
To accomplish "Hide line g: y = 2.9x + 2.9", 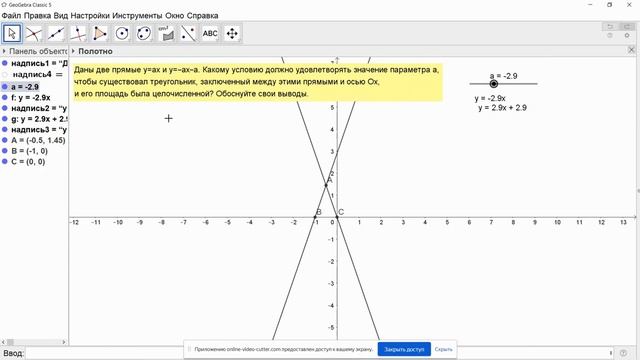I will point(4,119).
